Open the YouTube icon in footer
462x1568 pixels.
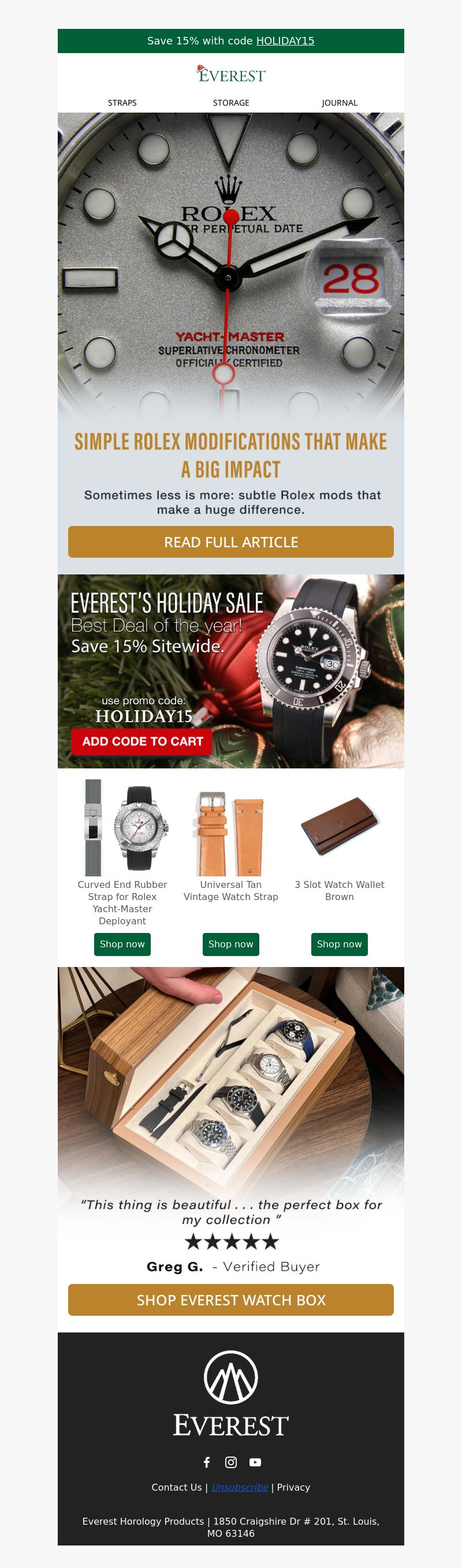[255, 1461]
